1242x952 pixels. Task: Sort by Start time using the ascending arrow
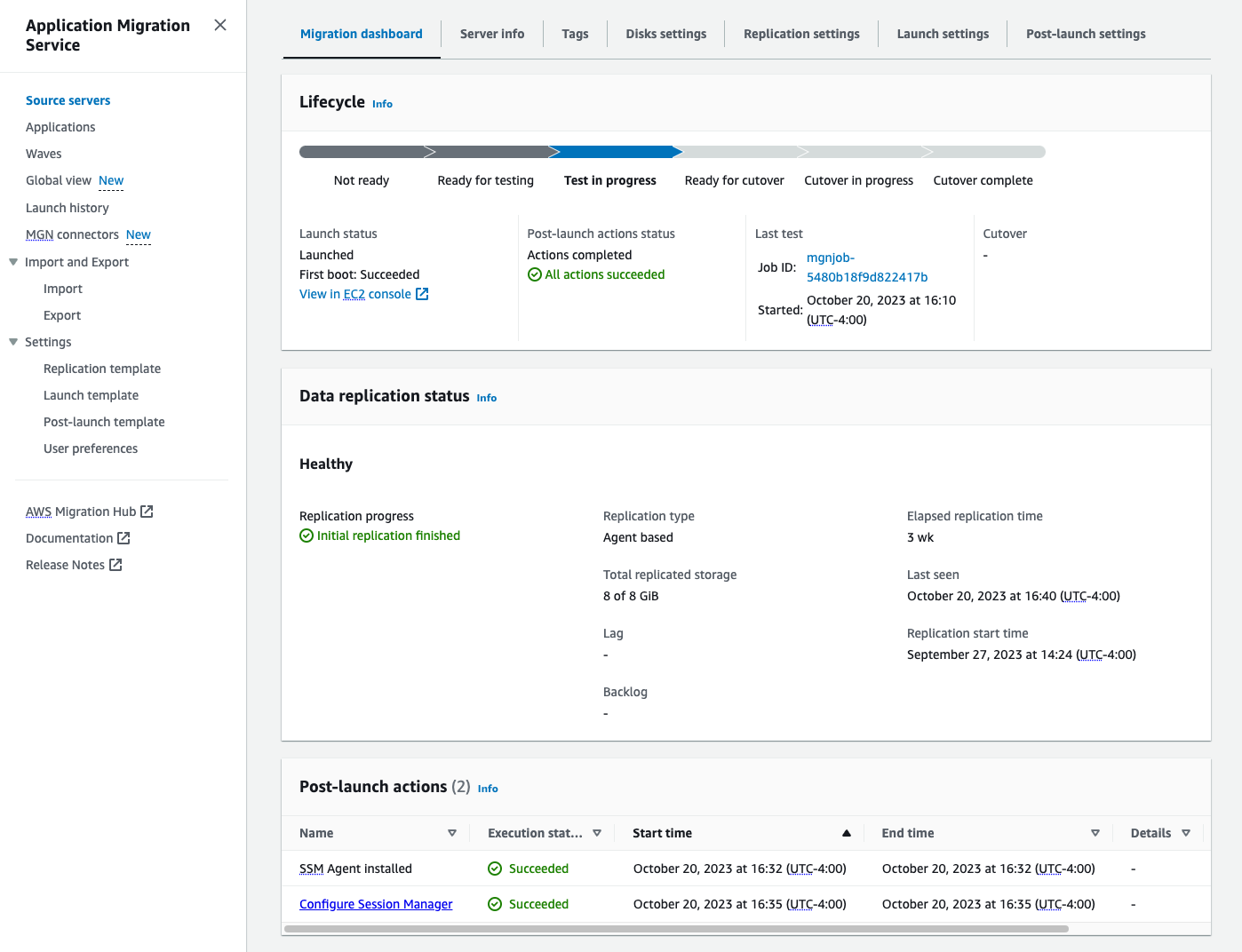point(846,833)
